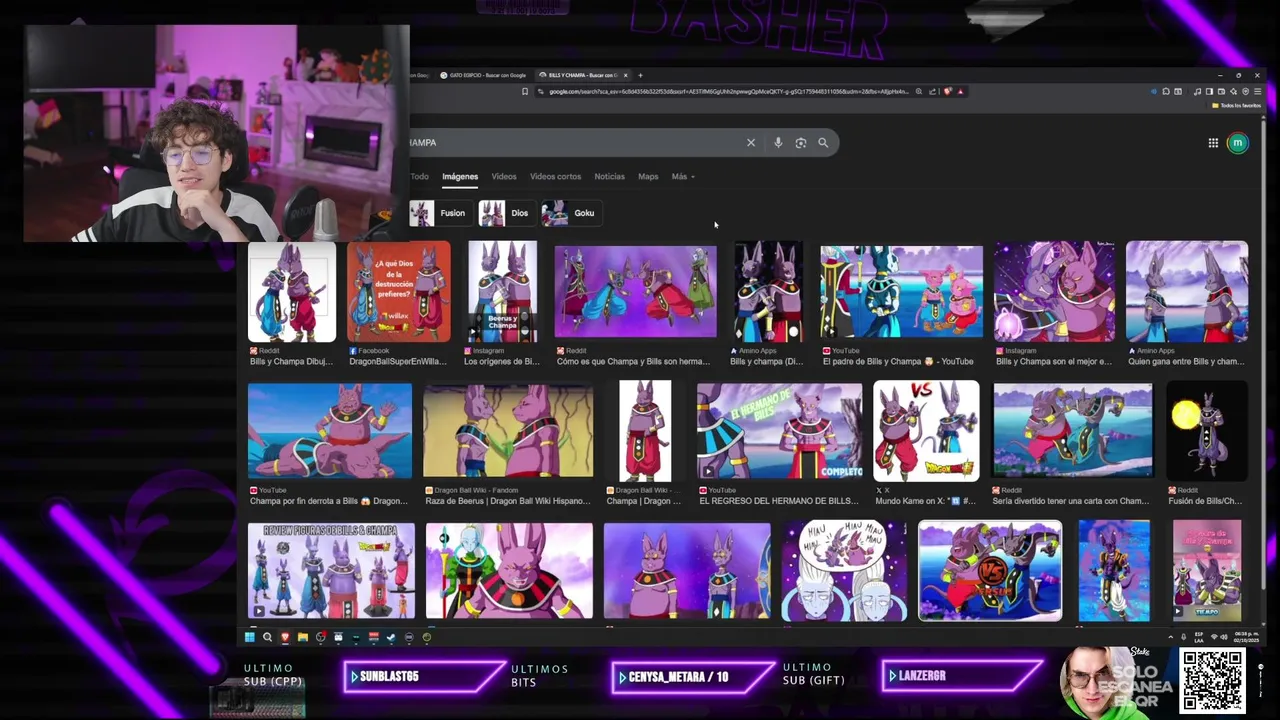
Task: Open the Los orígenes de Bi... Instagram image
Action: pyautogui.click(x=502, y=292)
